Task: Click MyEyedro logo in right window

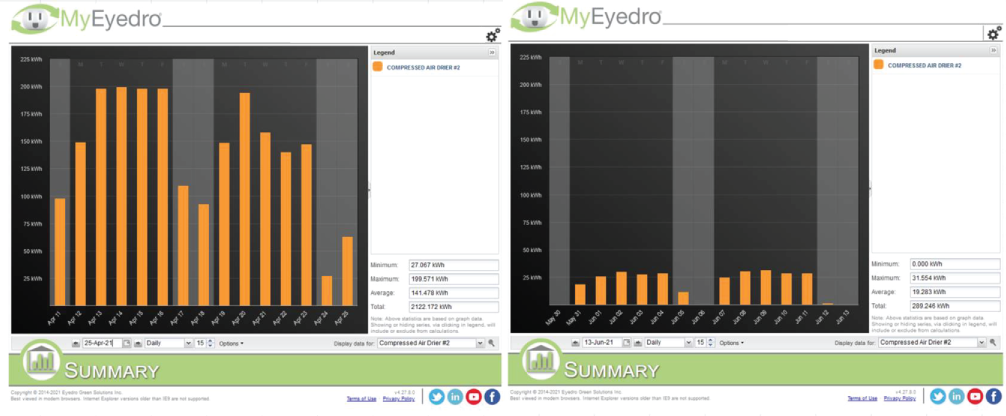Action: pyautogui.click(x=585, y=16)
